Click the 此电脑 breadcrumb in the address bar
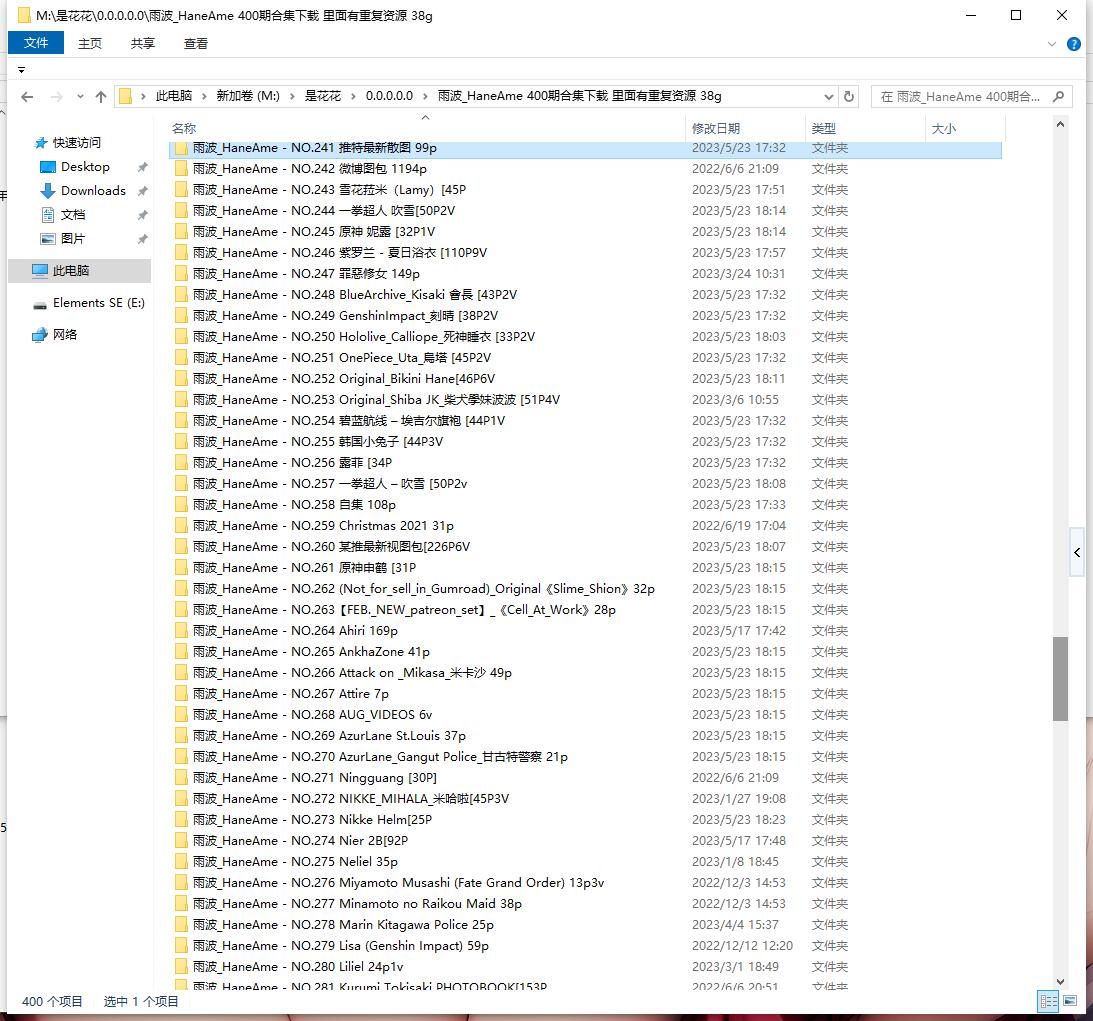 (x=174, y=96)
